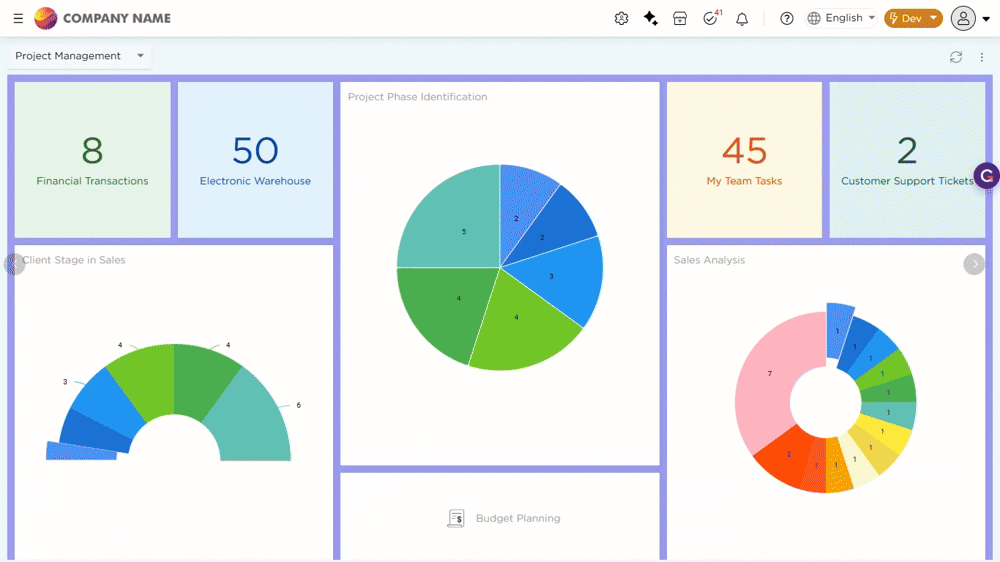The image size is (1000, 562).
Task: Click the notifications bell icon
Action: click(x=742, y=18)
